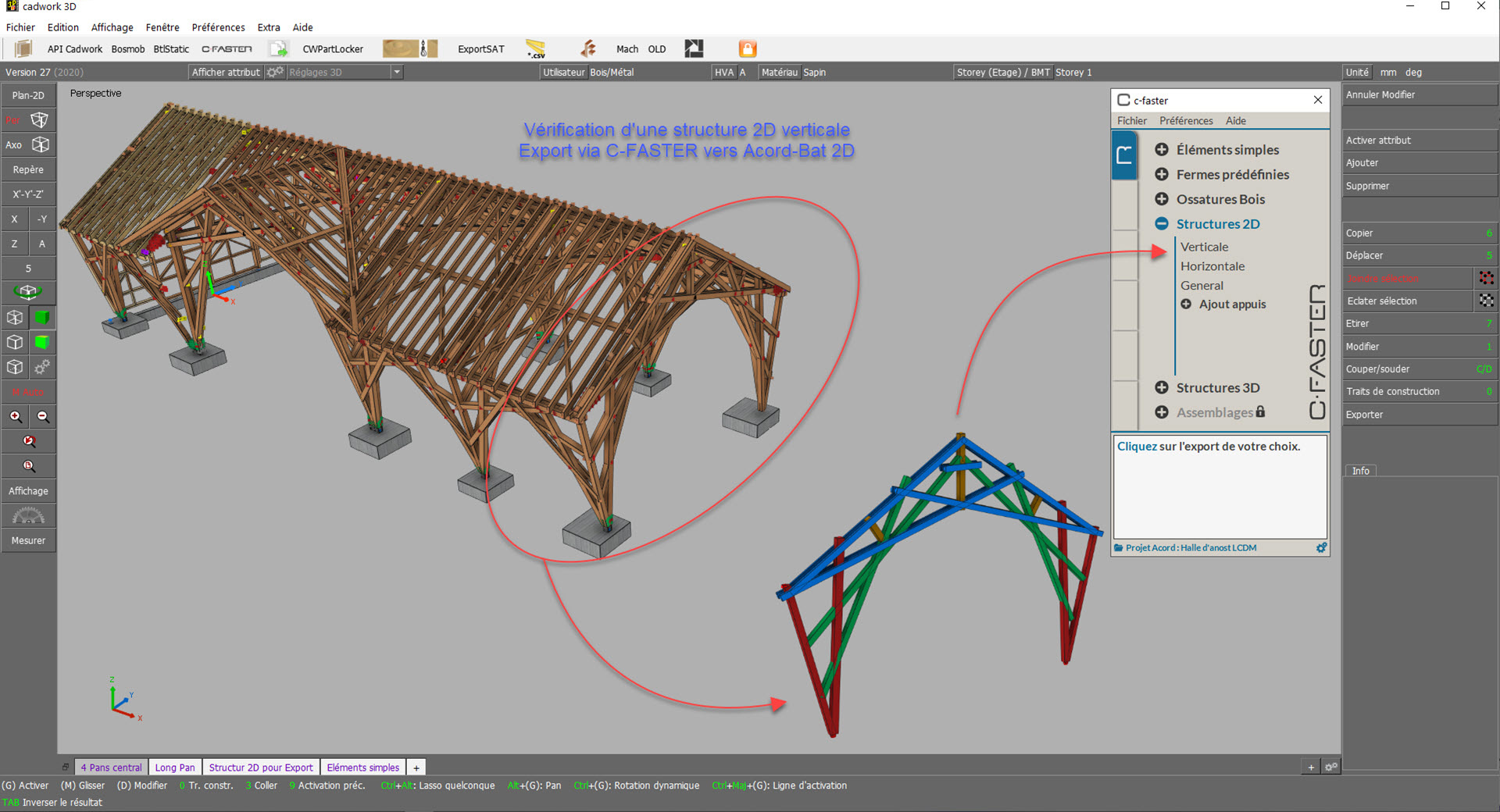
Task: Click the shaded green-yellow cube icon
Action: tap(42, 342)
